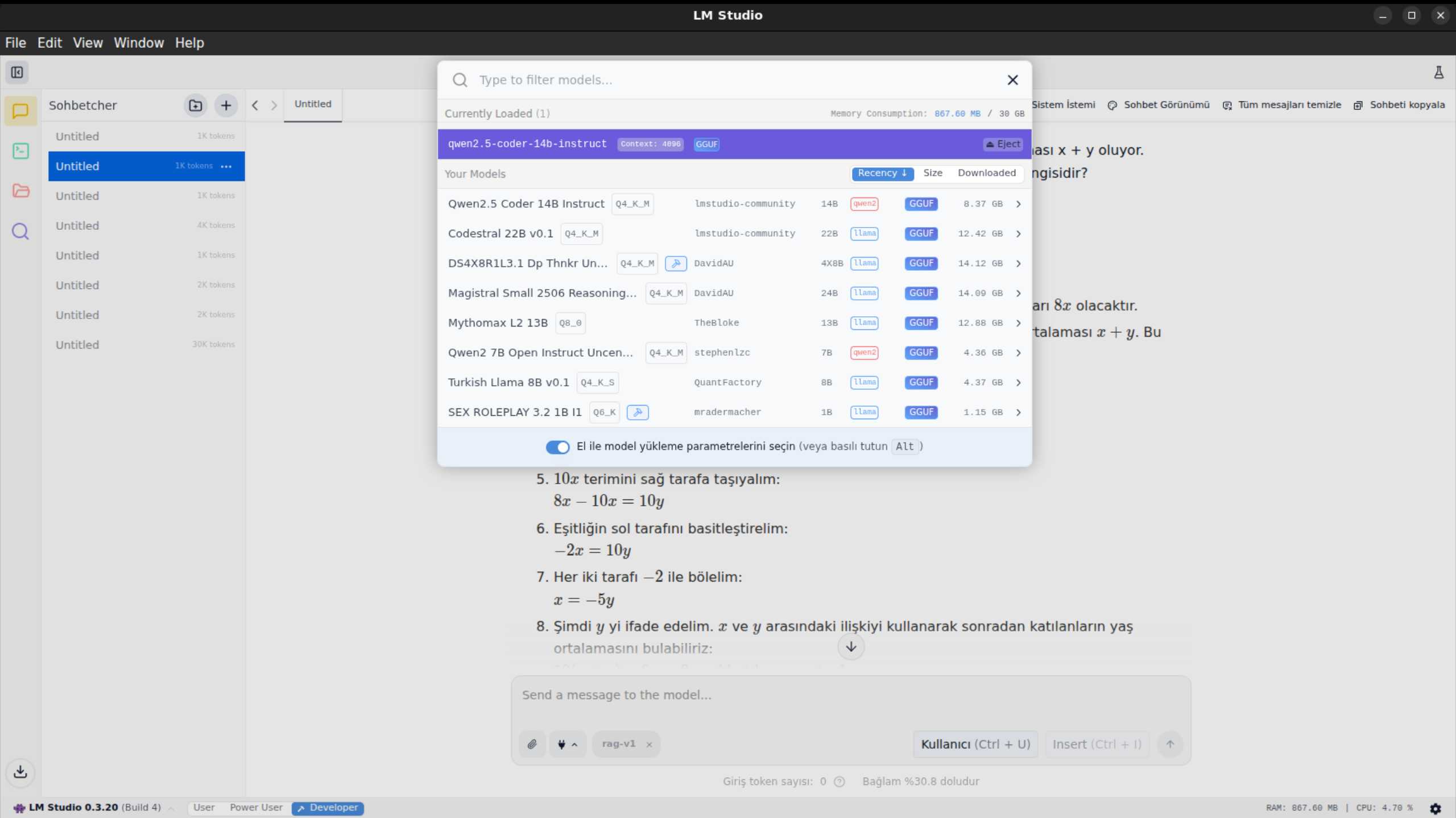Expand Turkish Llama 8B v0.1 chevron
1456x818 pixels.
pyautogui.click(x=1018, y=383)
